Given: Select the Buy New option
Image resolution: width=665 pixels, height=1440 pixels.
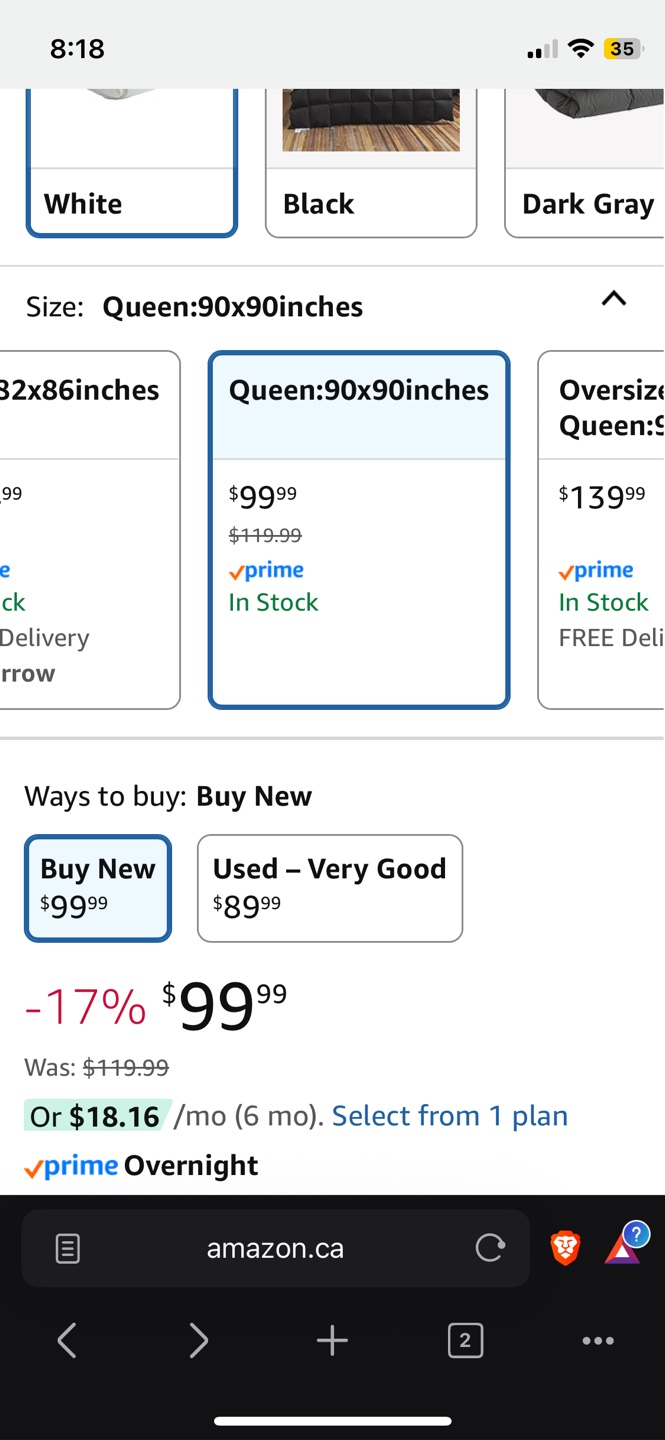Looking at the screenshot, I should point(98,888).
